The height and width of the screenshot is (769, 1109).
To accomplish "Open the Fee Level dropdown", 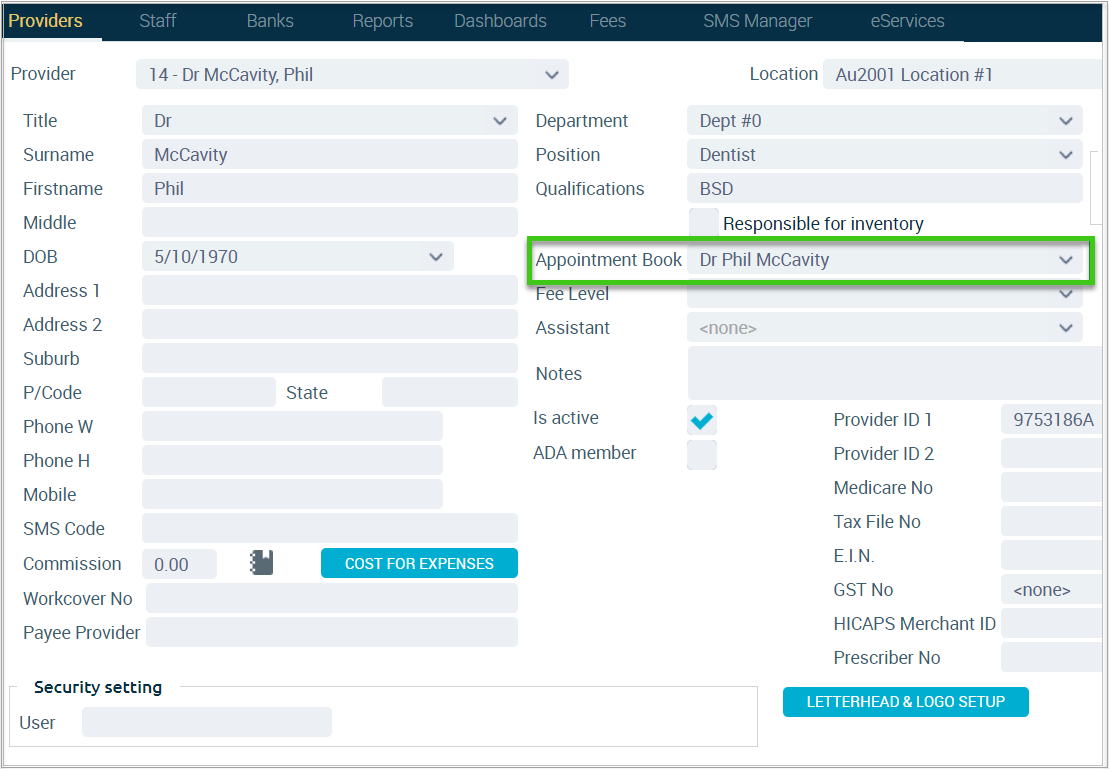I will coord(884,295).
